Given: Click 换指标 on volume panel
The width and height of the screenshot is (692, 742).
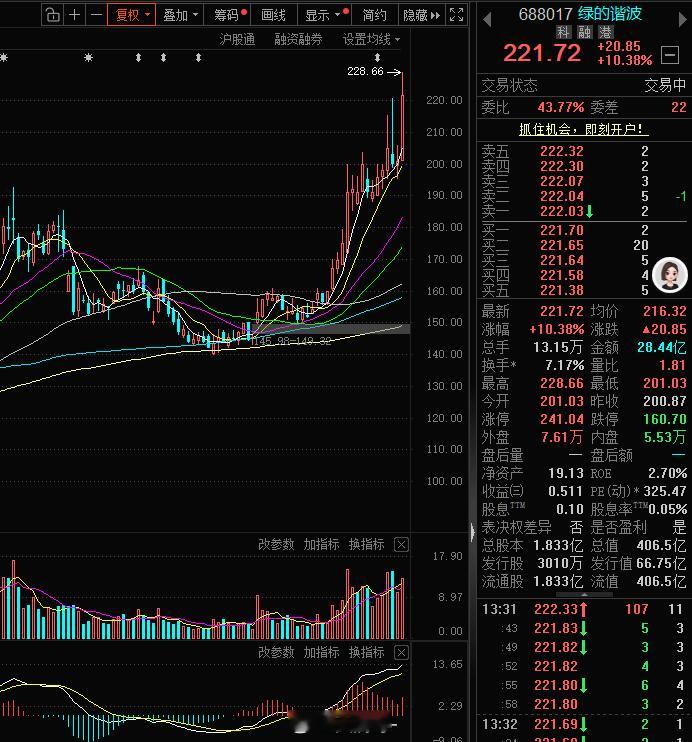Looking at the screenshot, I should point(366,544).
